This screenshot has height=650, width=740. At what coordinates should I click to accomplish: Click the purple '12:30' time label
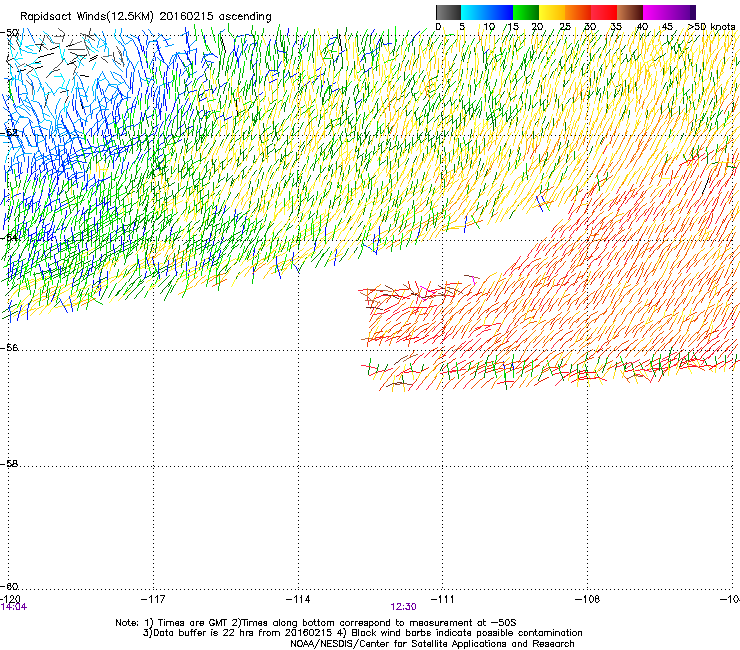pyautogui.click(x=404, y=607)
